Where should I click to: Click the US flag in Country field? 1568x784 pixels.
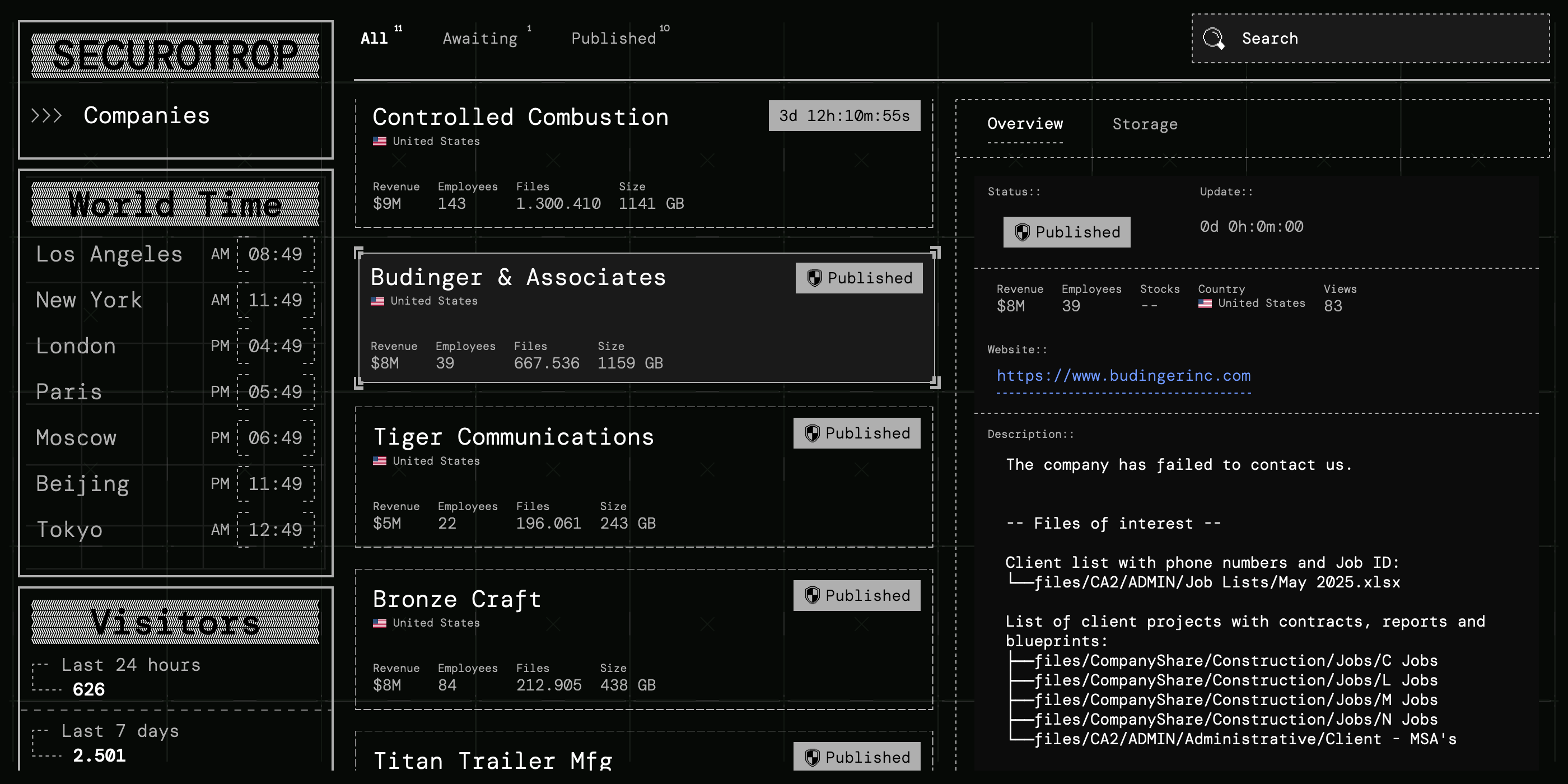point(1205,303)
